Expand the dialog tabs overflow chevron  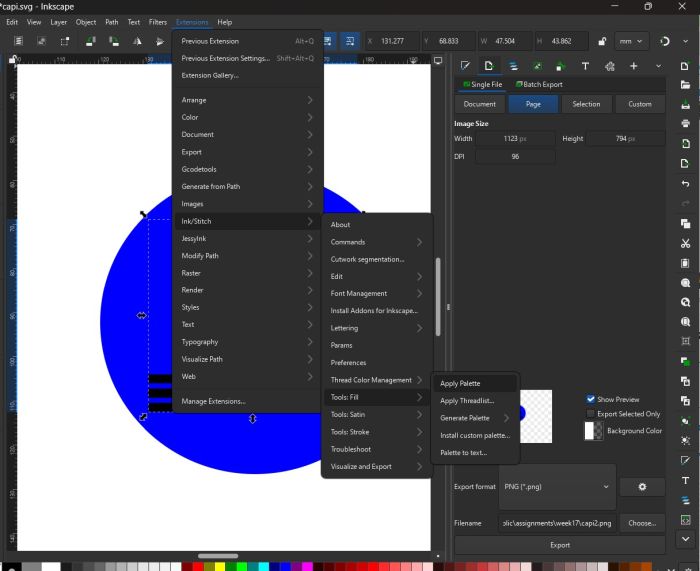(658, 66)
